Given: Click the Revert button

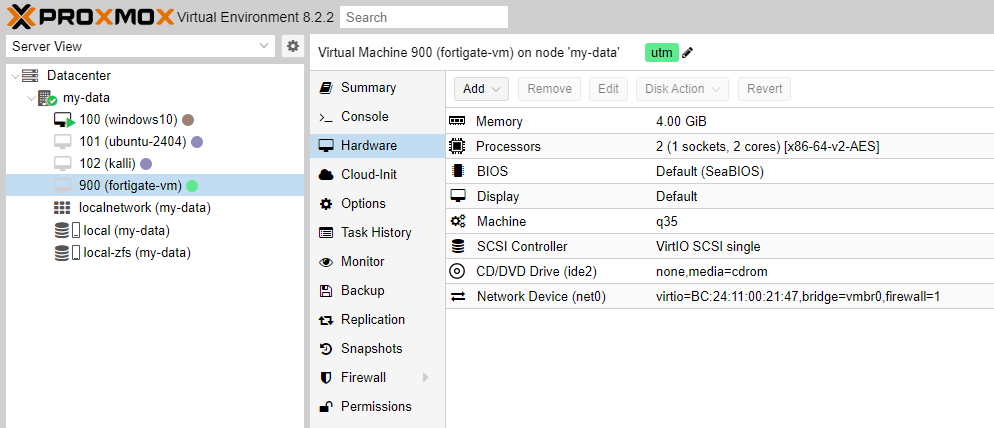Looking at the screenshot, I should point(764,89).
